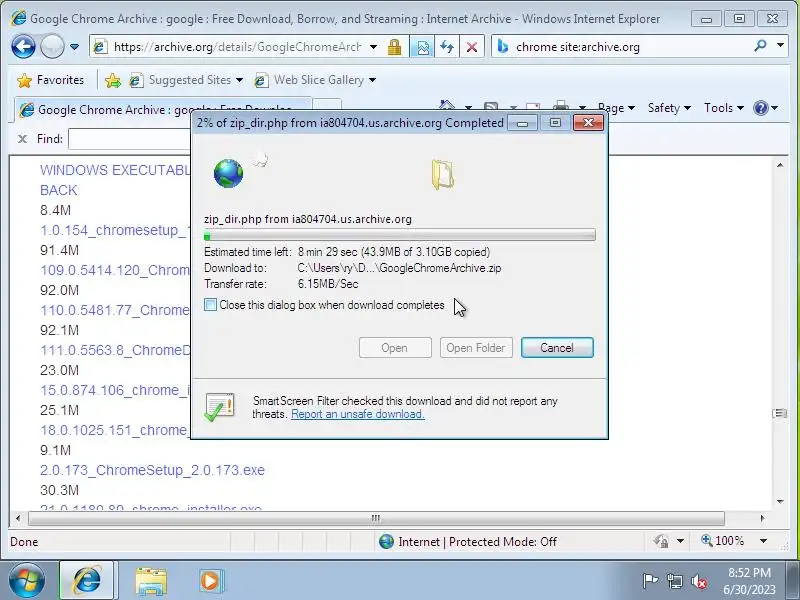
Task: Open the Tools menu
Action: click(723, 108)
